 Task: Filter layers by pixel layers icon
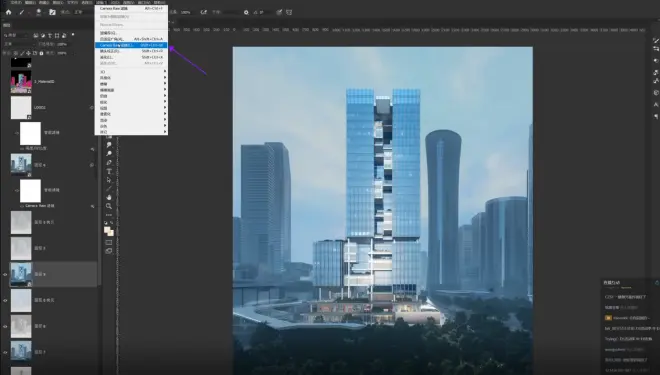(36, 35)
